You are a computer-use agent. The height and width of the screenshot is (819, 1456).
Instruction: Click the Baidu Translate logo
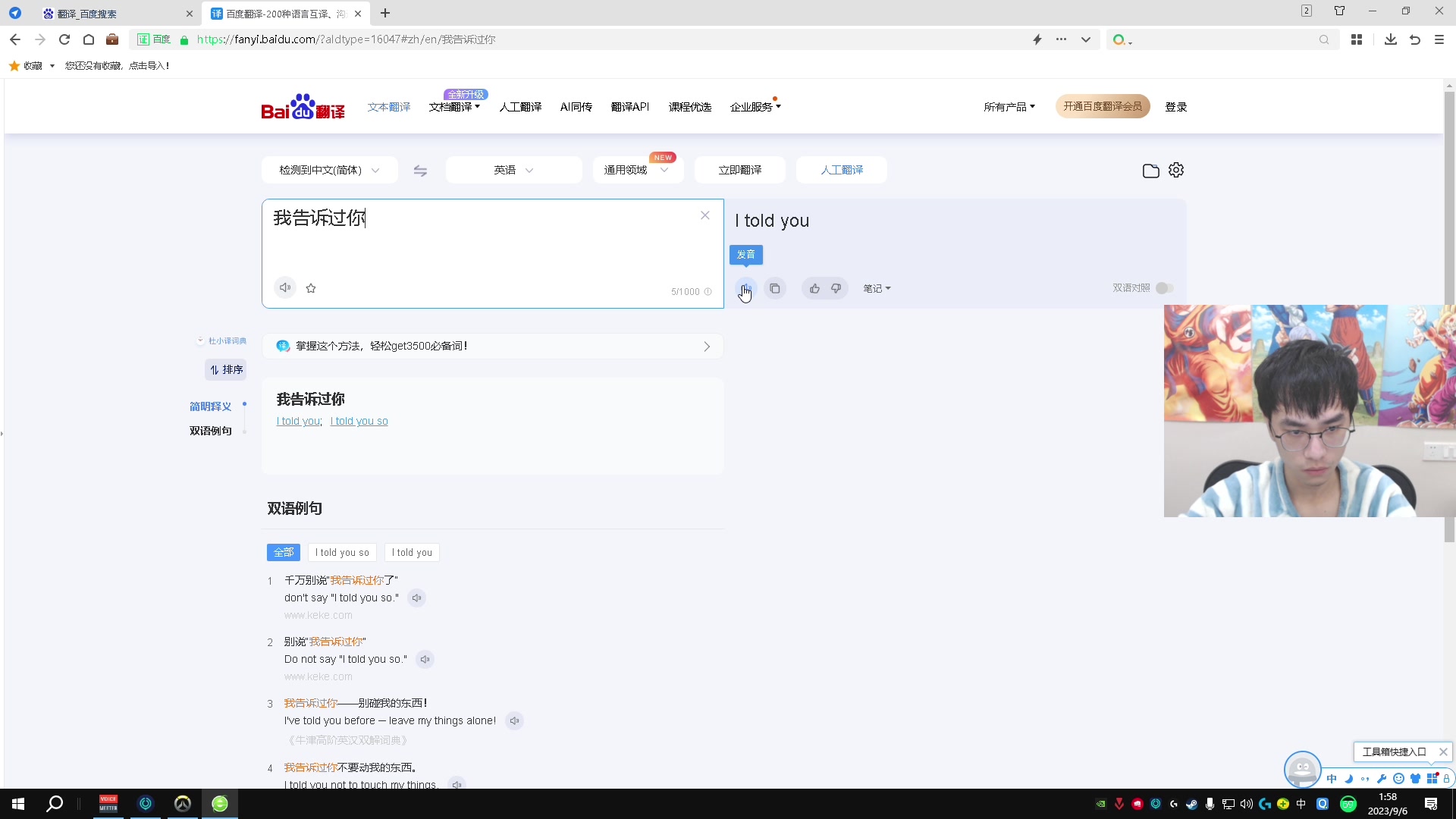point(303,107)
